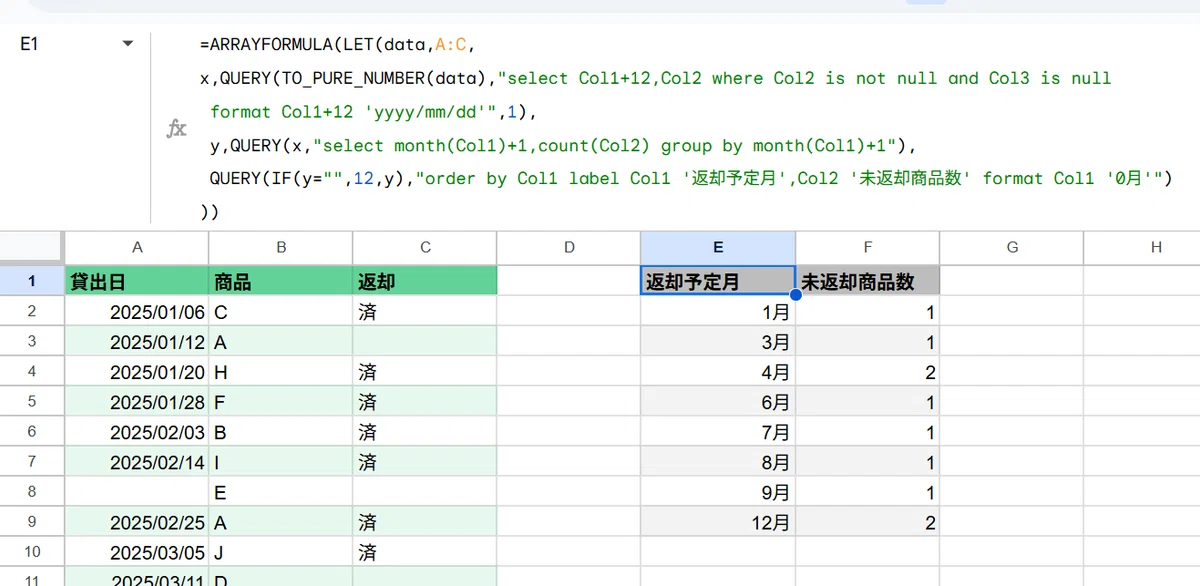Click the 返却予定月 cell
This screenshot has width=1200, height=586.
718,281
